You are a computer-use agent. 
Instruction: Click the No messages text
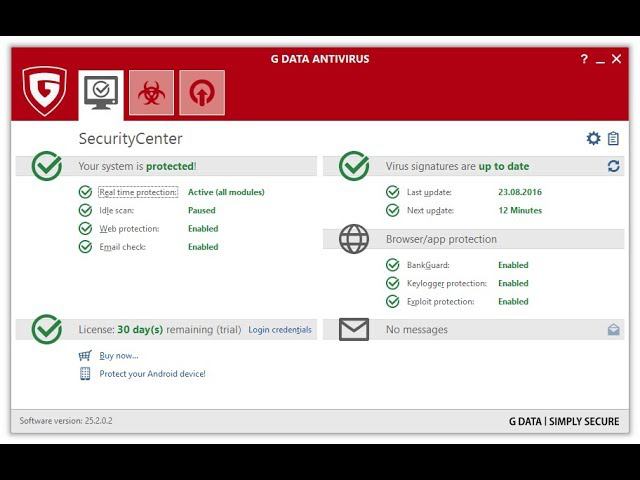coord(417,329)
